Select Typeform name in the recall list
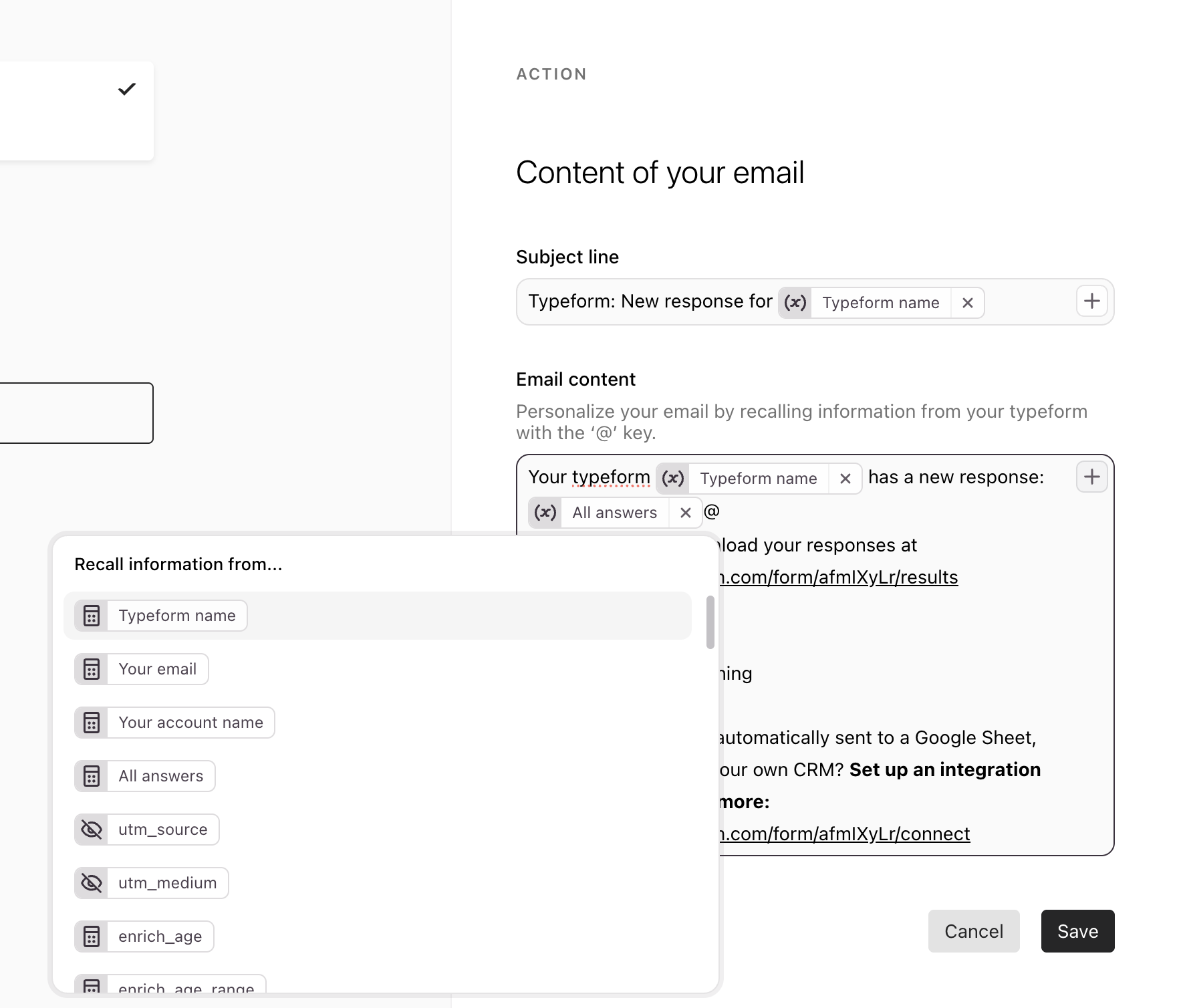1179x1008 pixels. click(378, 616)
